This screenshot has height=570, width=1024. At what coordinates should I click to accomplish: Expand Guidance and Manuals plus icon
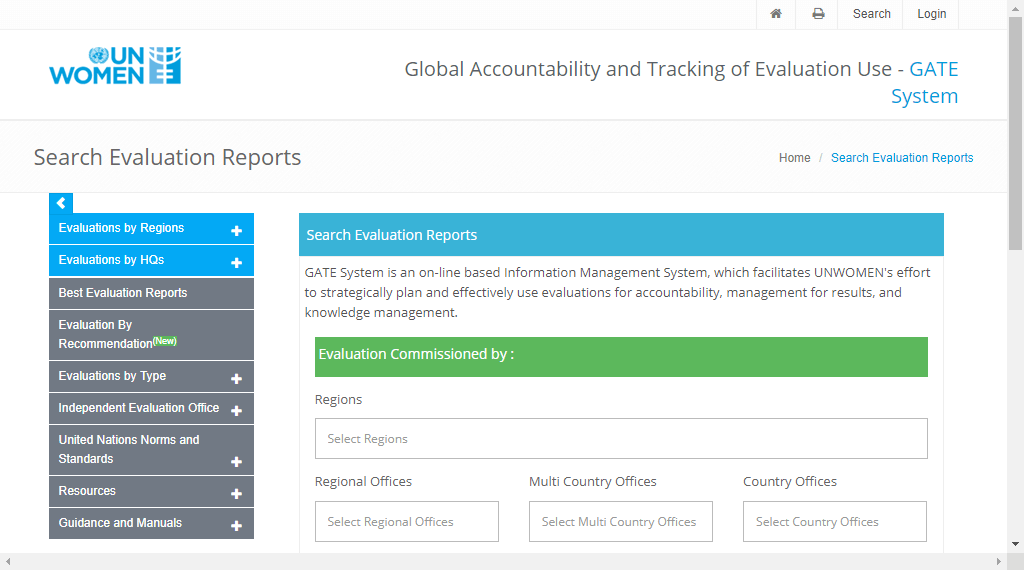pyautogui.click(x=236, y=526)
